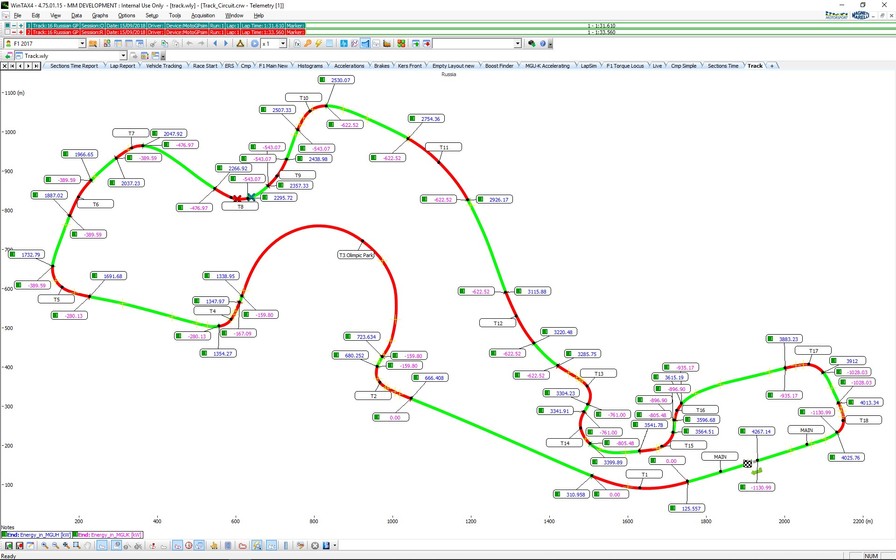
Task: Click the red arrow export icon
Action: (426, 43)
